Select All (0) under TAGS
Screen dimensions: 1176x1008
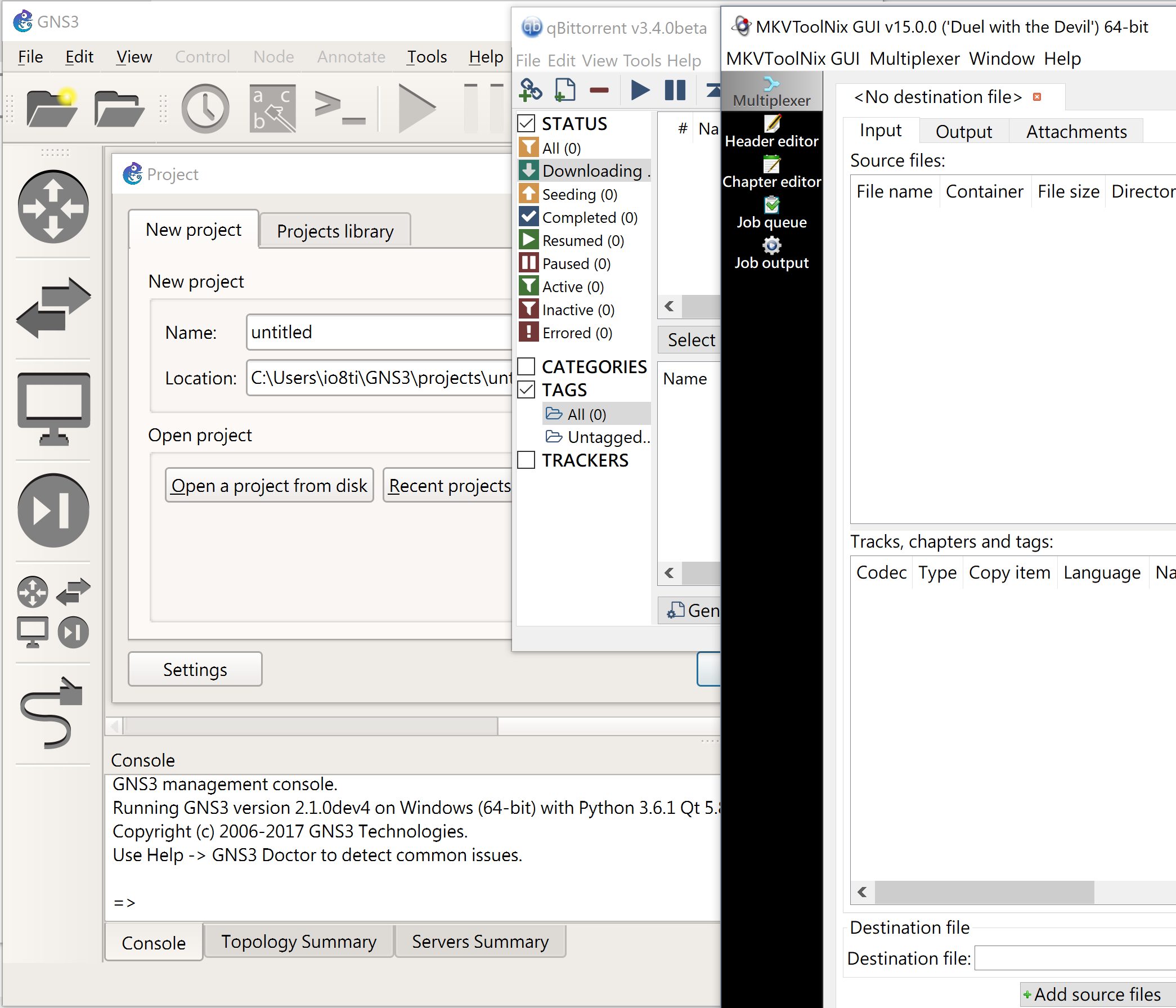(596, 414)
